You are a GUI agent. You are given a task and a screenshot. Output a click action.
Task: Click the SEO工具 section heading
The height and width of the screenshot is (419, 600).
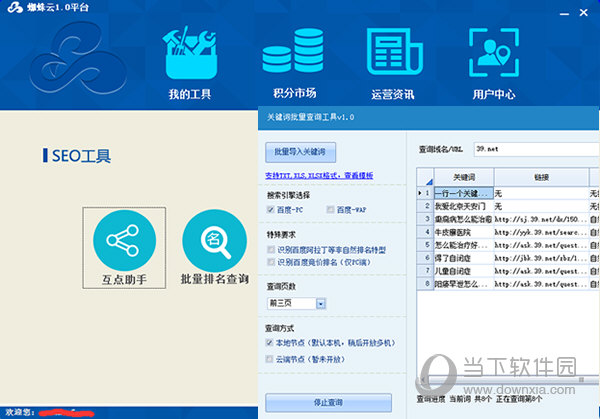(x=81, y=156)
